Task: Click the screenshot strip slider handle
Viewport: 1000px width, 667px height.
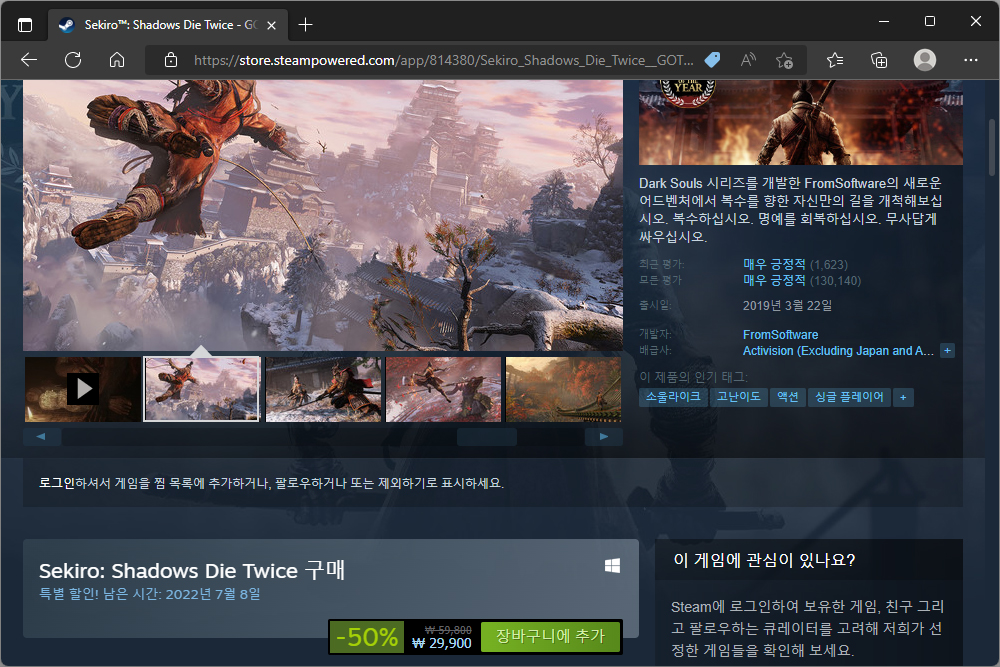Action: [x=487, y=437]
